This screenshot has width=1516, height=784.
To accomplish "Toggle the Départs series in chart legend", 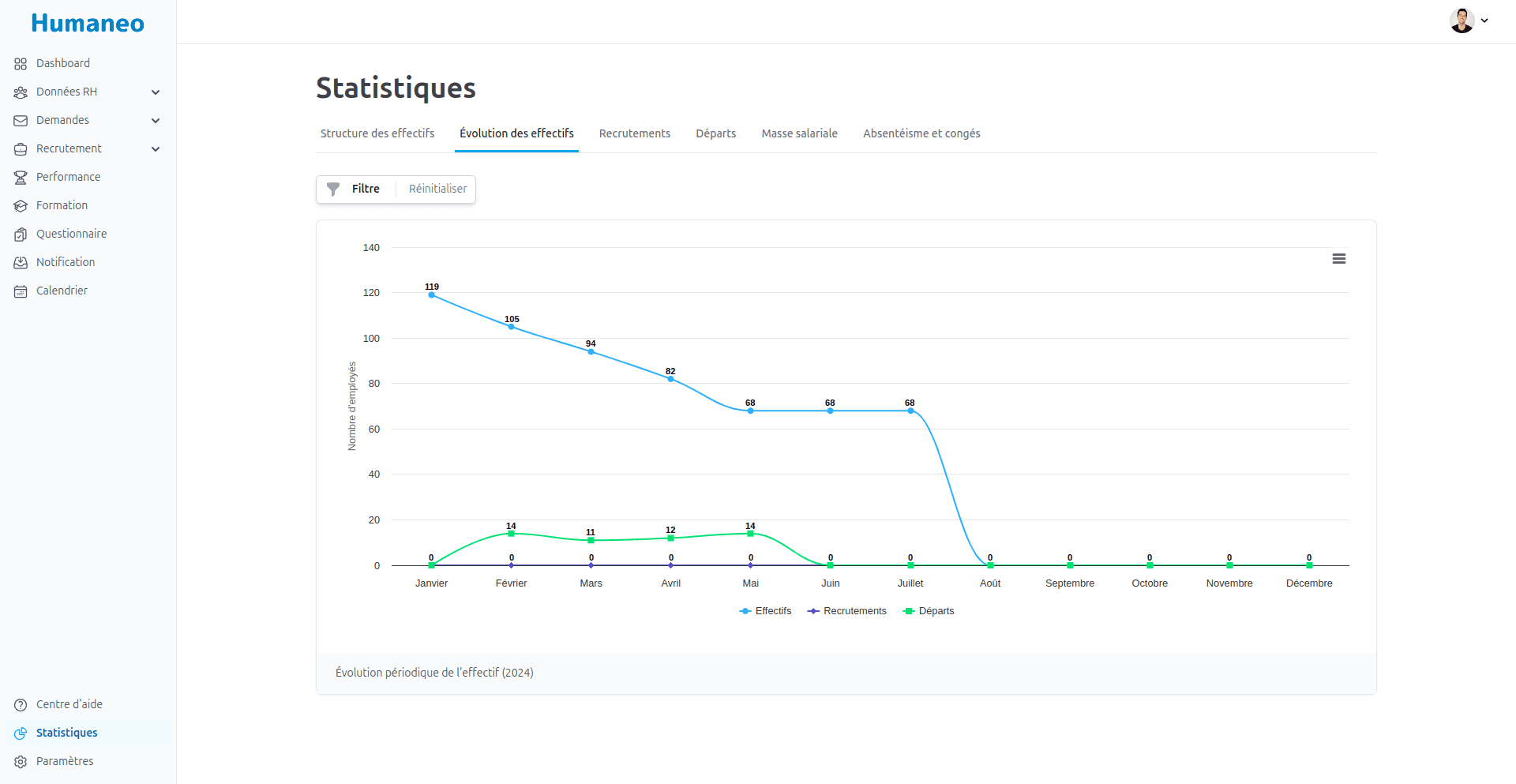I will pos(929,611).
